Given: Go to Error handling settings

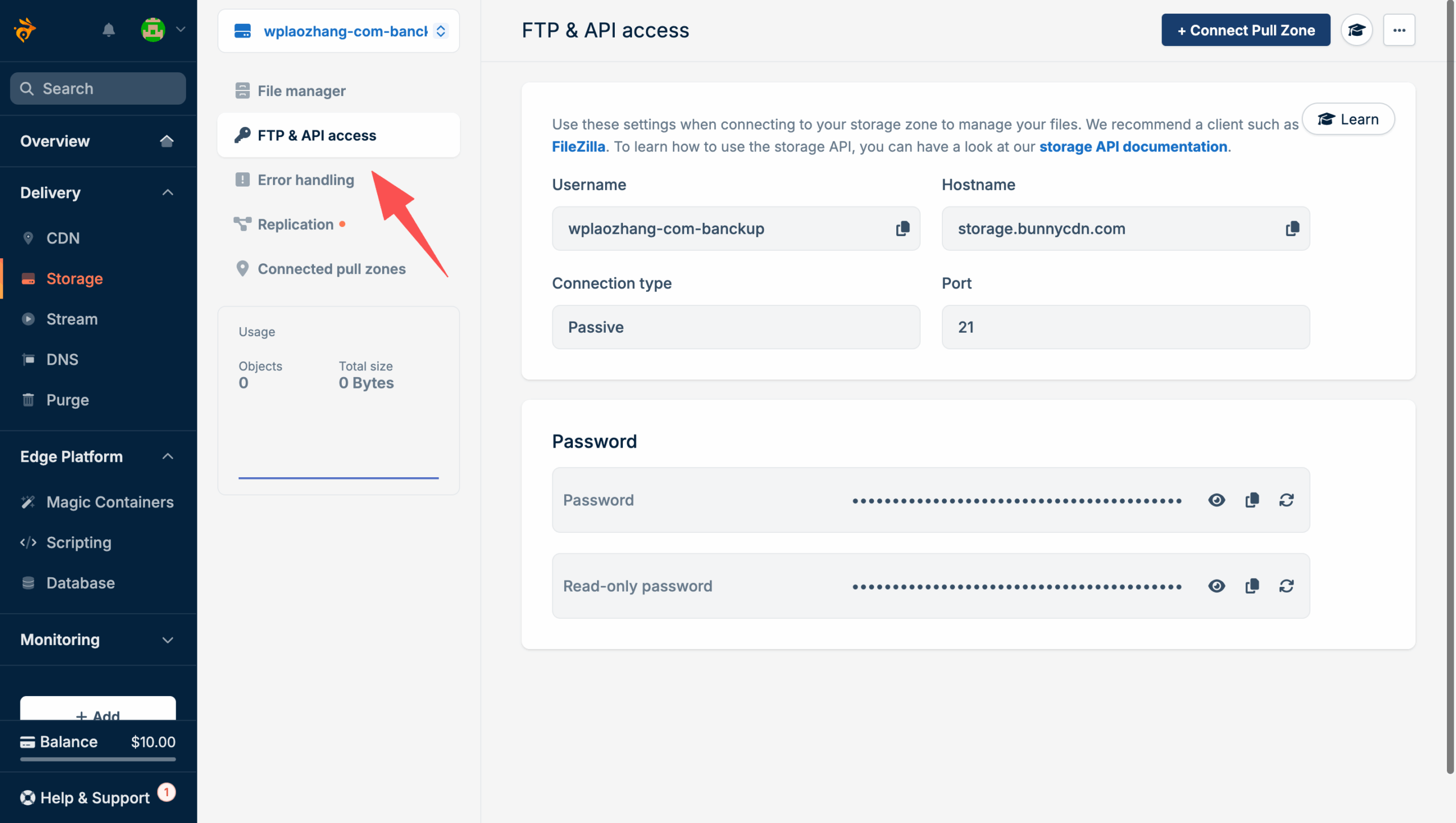Looking at the screenshot, I should 305,180.
